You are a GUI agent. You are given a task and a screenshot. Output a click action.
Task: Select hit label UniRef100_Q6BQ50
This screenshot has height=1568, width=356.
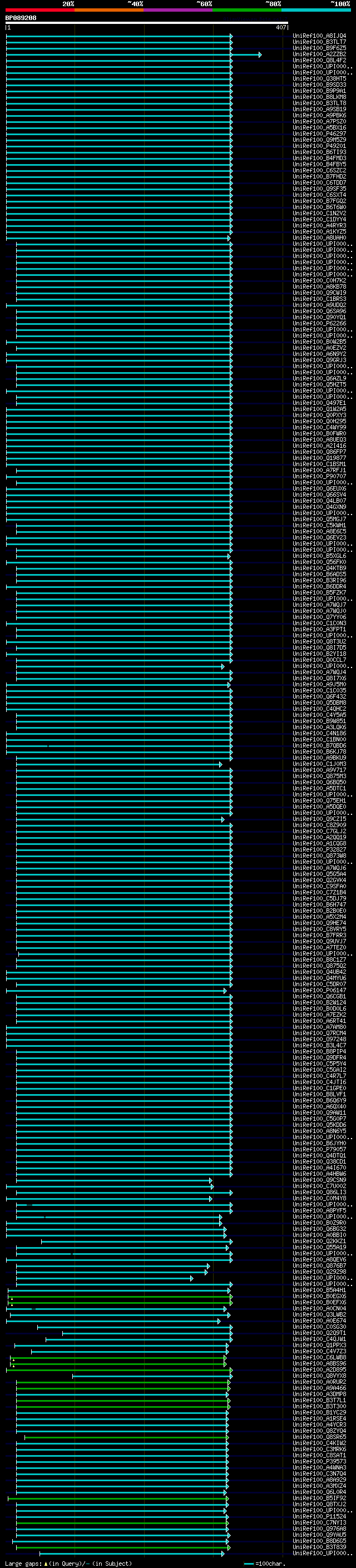(319, 782)
